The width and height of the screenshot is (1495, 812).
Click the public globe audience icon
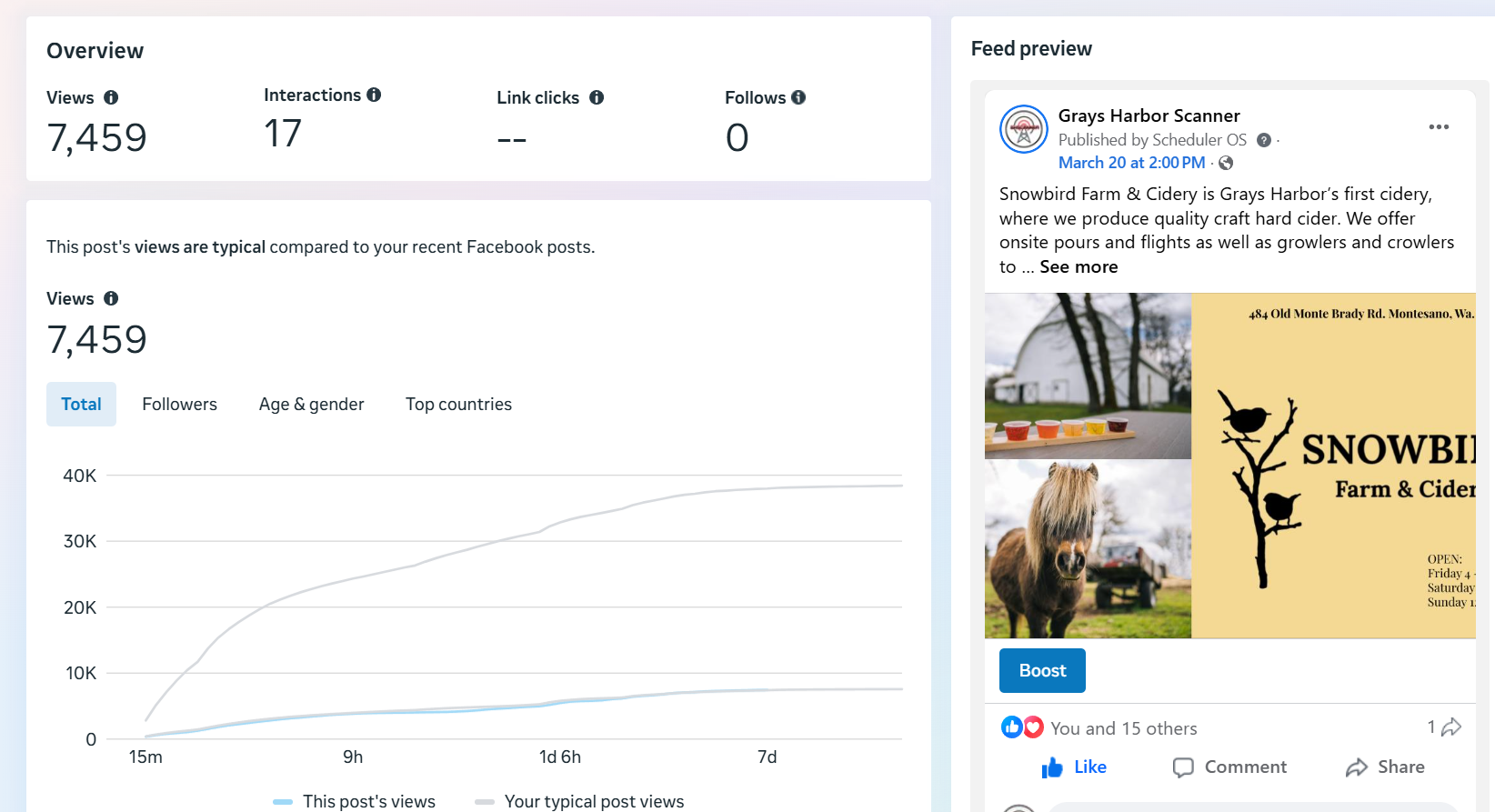[x=1226, y=163]
